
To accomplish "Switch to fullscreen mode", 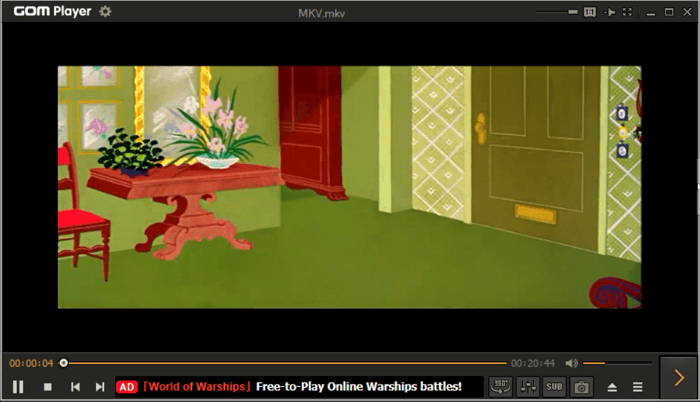I will pyautogui.click(x=627, y=12).
